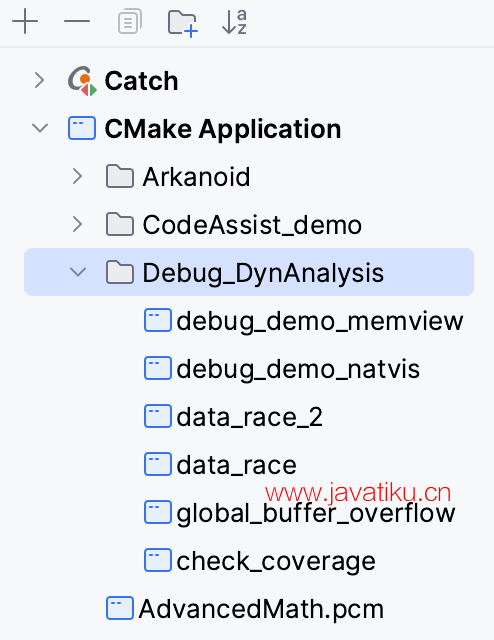This screenshot has height=640, width=494.
Task: Select the debug_demo_natvis configuration
Action: click(x=282, y=368)
